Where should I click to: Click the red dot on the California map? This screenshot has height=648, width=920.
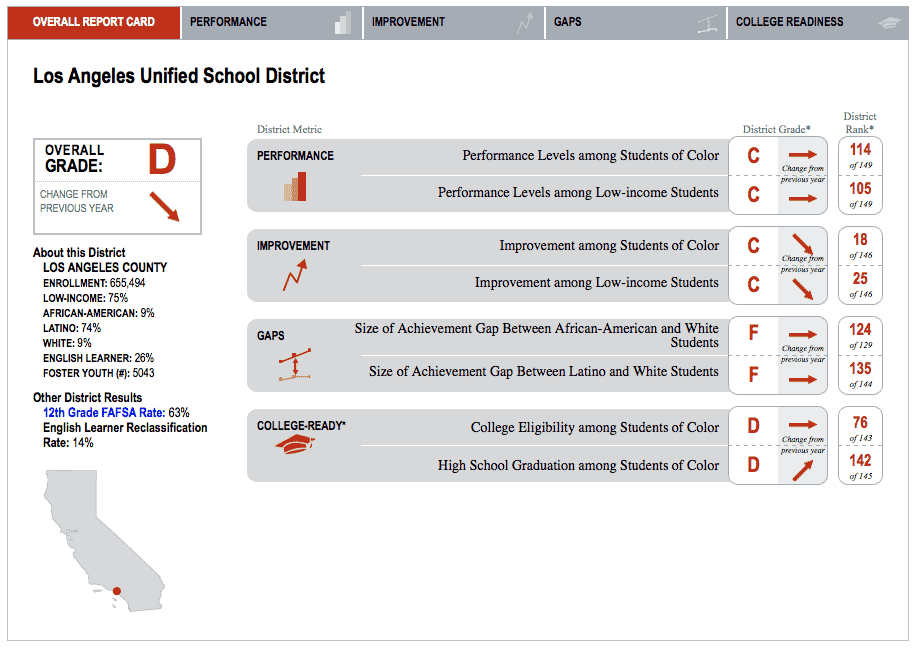click(116, 591)
